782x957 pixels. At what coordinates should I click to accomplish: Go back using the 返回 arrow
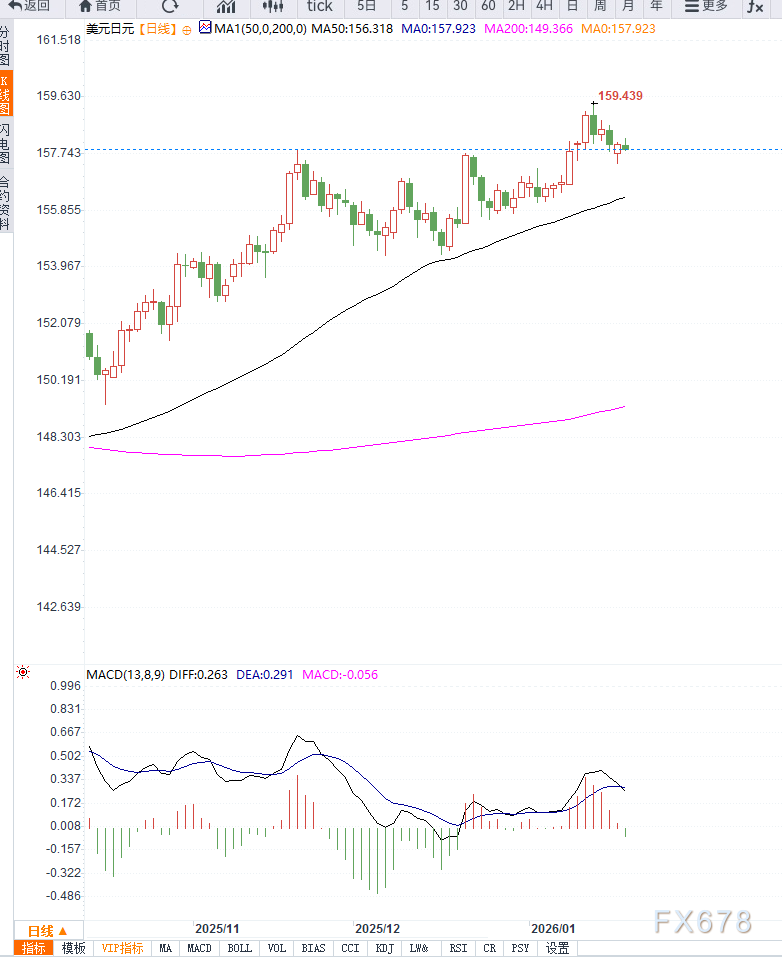coord(29,6)
